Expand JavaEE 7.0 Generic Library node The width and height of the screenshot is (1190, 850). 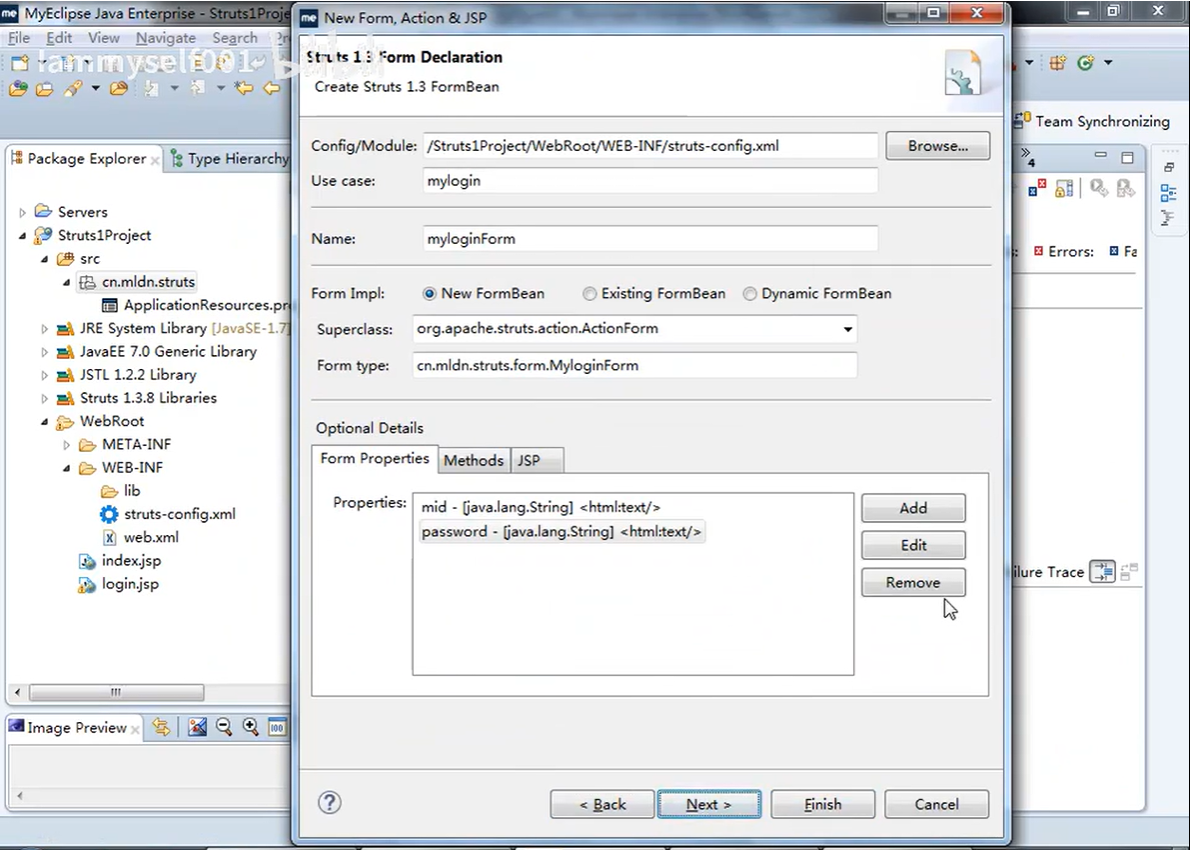[45, 352]
